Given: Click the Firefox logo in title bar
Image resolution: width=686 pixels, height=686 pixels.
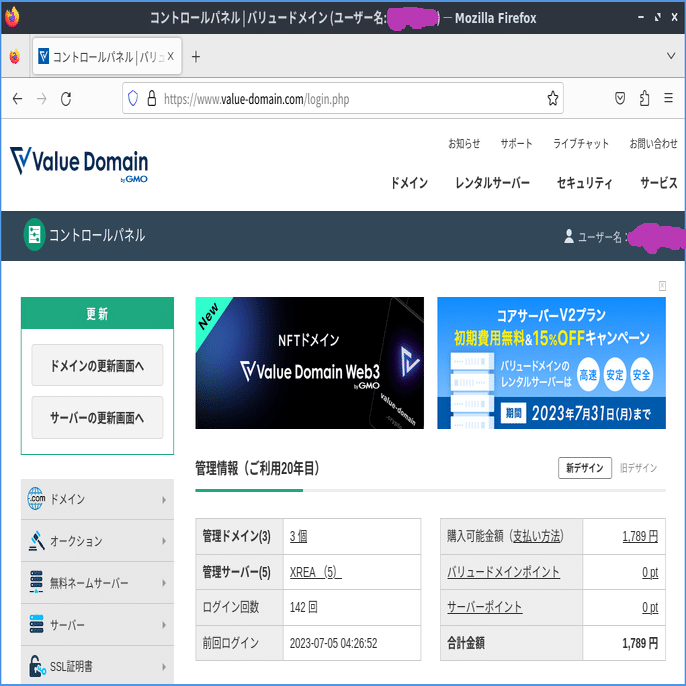Looking at the screenshot, I should (x=12, y=18).
